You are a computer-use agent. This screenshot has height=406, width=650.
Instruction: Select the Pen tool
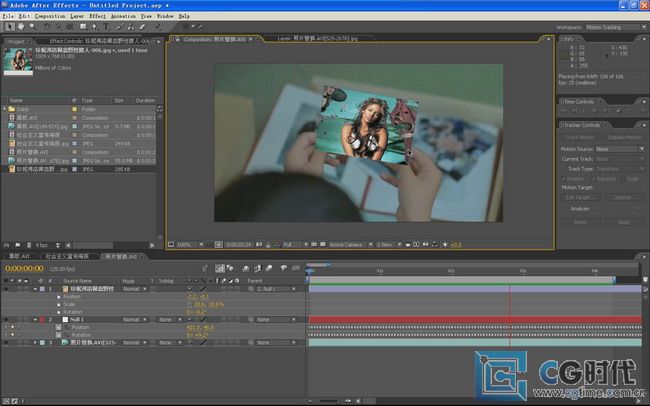tap(95, 27)
